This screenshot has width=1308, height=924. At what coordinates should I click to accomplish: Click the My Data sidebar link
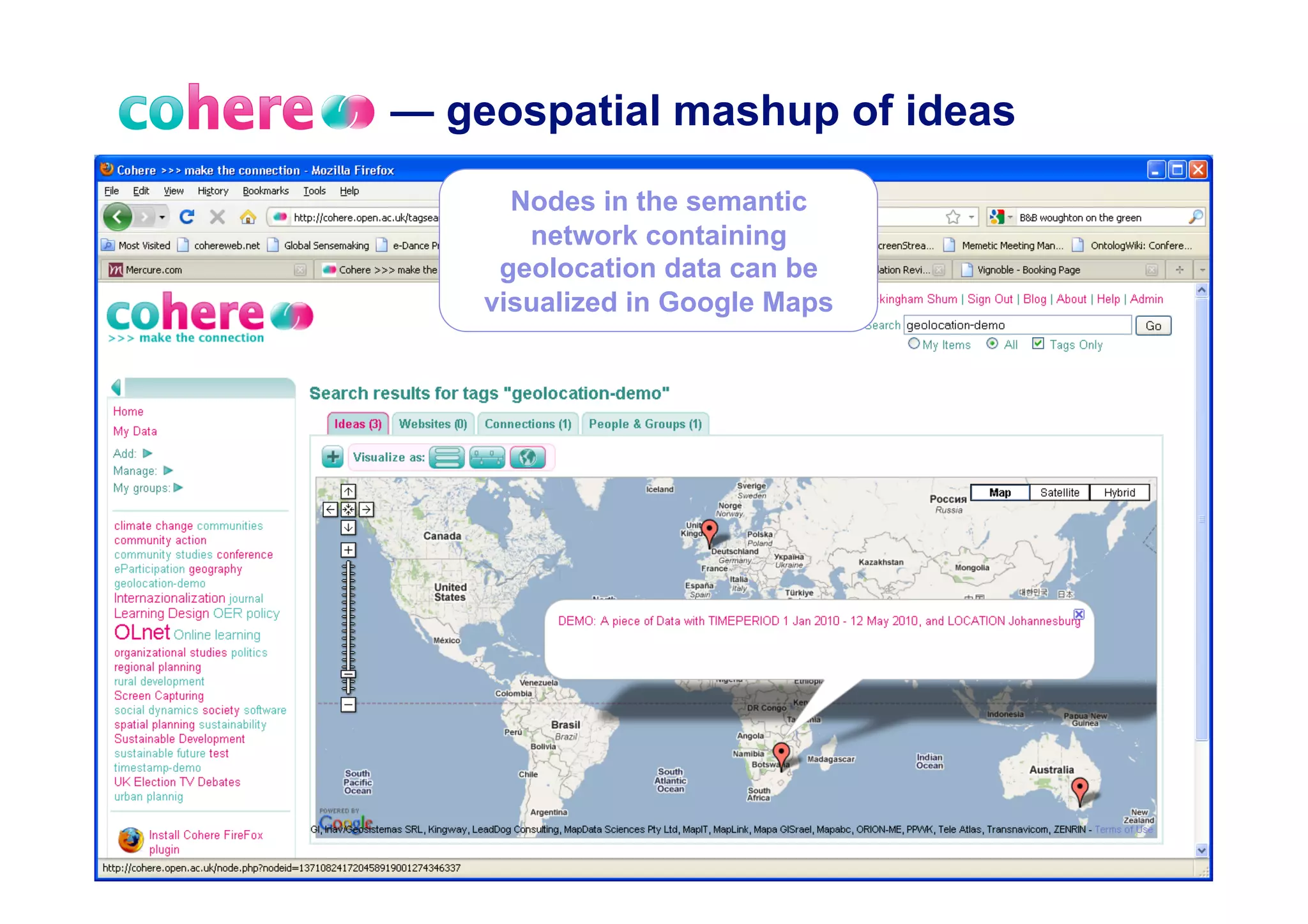coord(135,431)
